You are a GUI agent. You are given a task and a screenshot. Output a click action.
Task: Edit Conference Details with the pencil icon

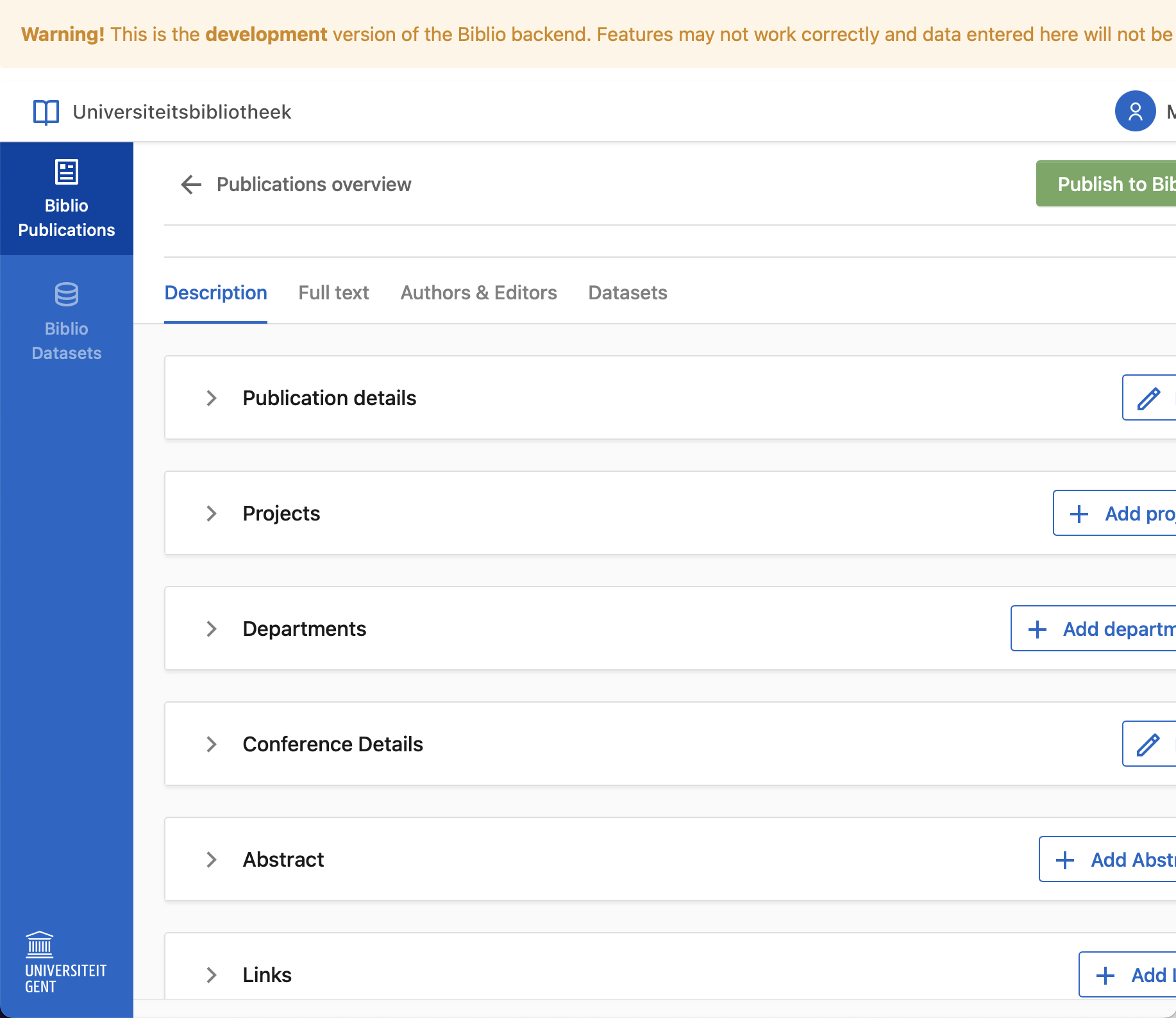pyautogui.click(x=1150, y=744)
